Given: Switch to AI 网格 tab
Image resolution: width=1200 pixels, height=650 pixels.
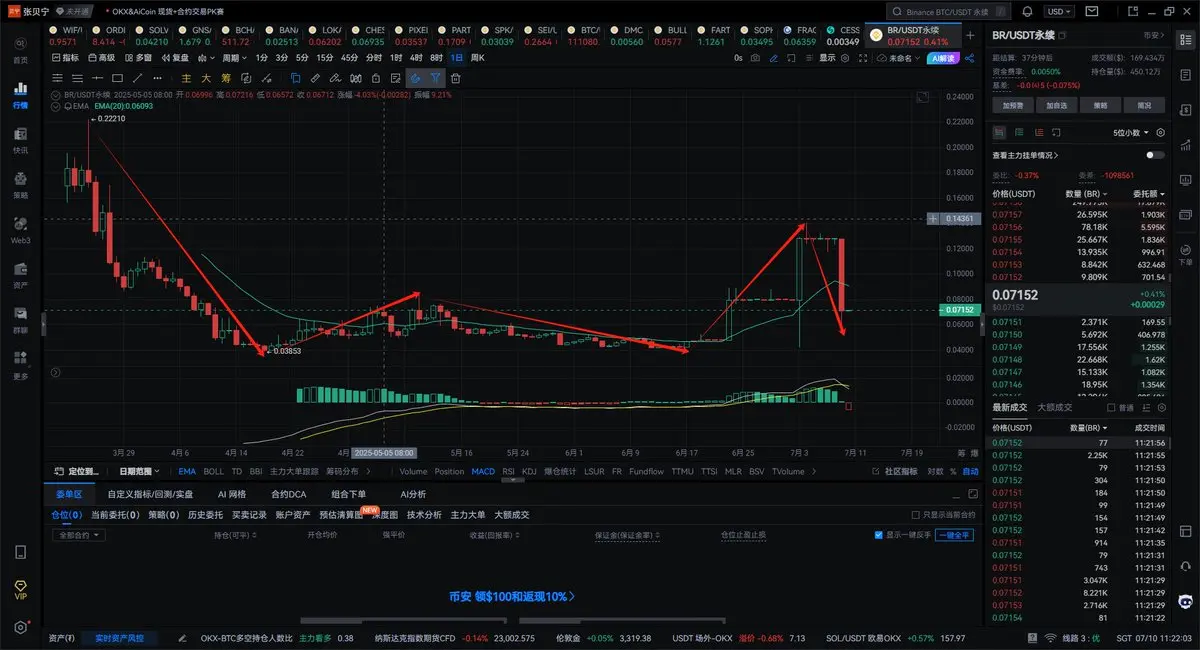Looking at the screenshot, I should (231, 494).
